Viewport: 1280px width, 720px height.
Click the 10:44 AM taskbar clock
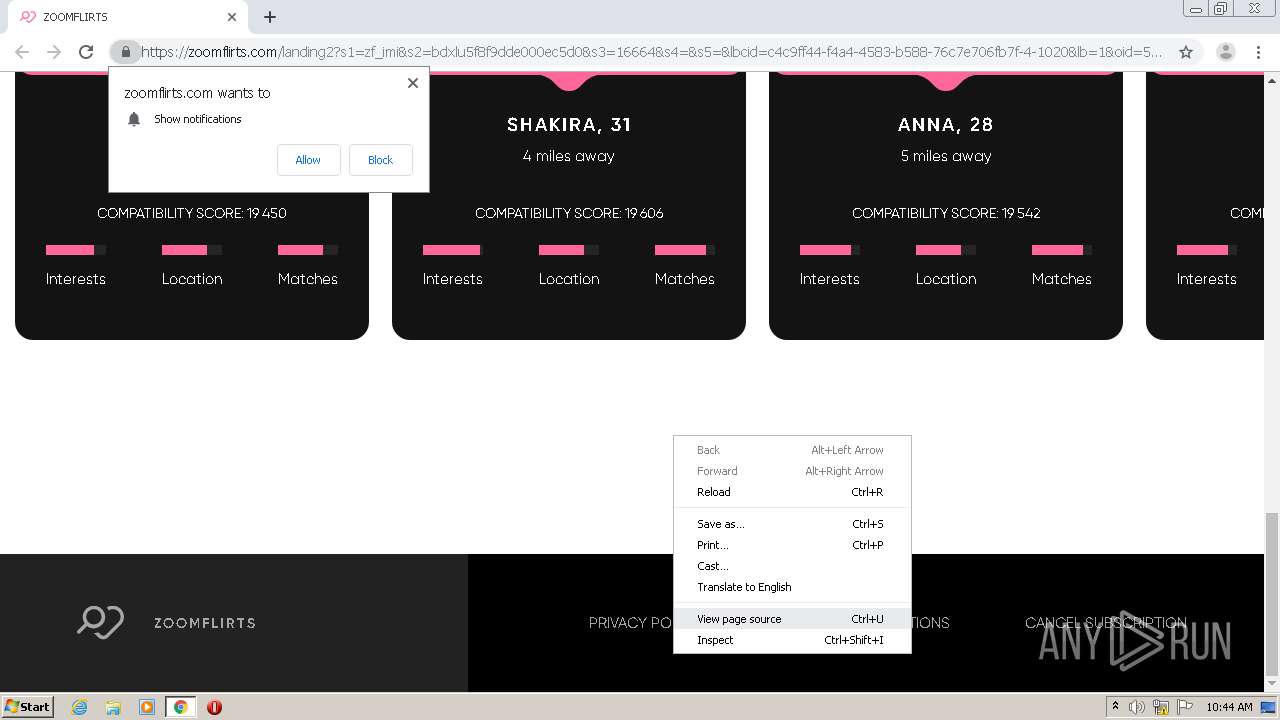tap(1229, 707)
